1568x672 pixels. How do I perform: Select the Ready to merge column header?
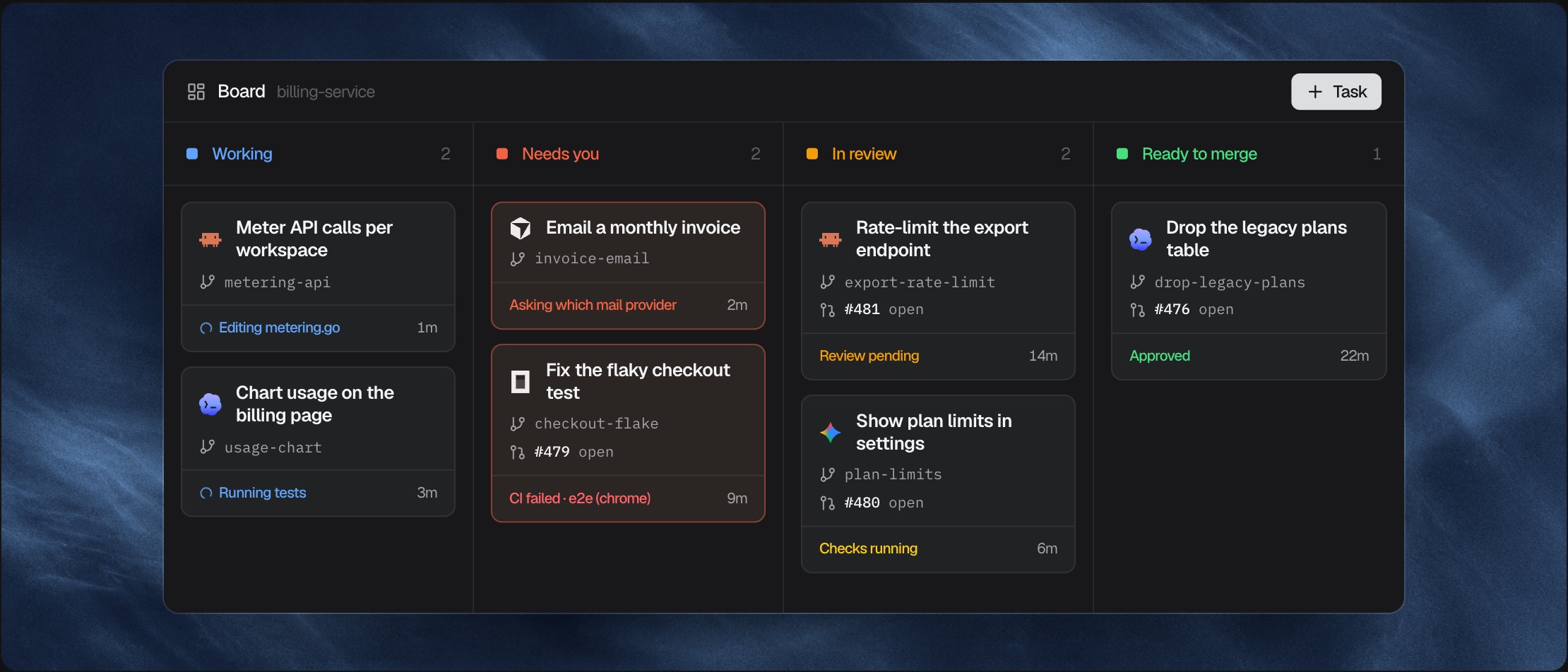pos(1249,154)
